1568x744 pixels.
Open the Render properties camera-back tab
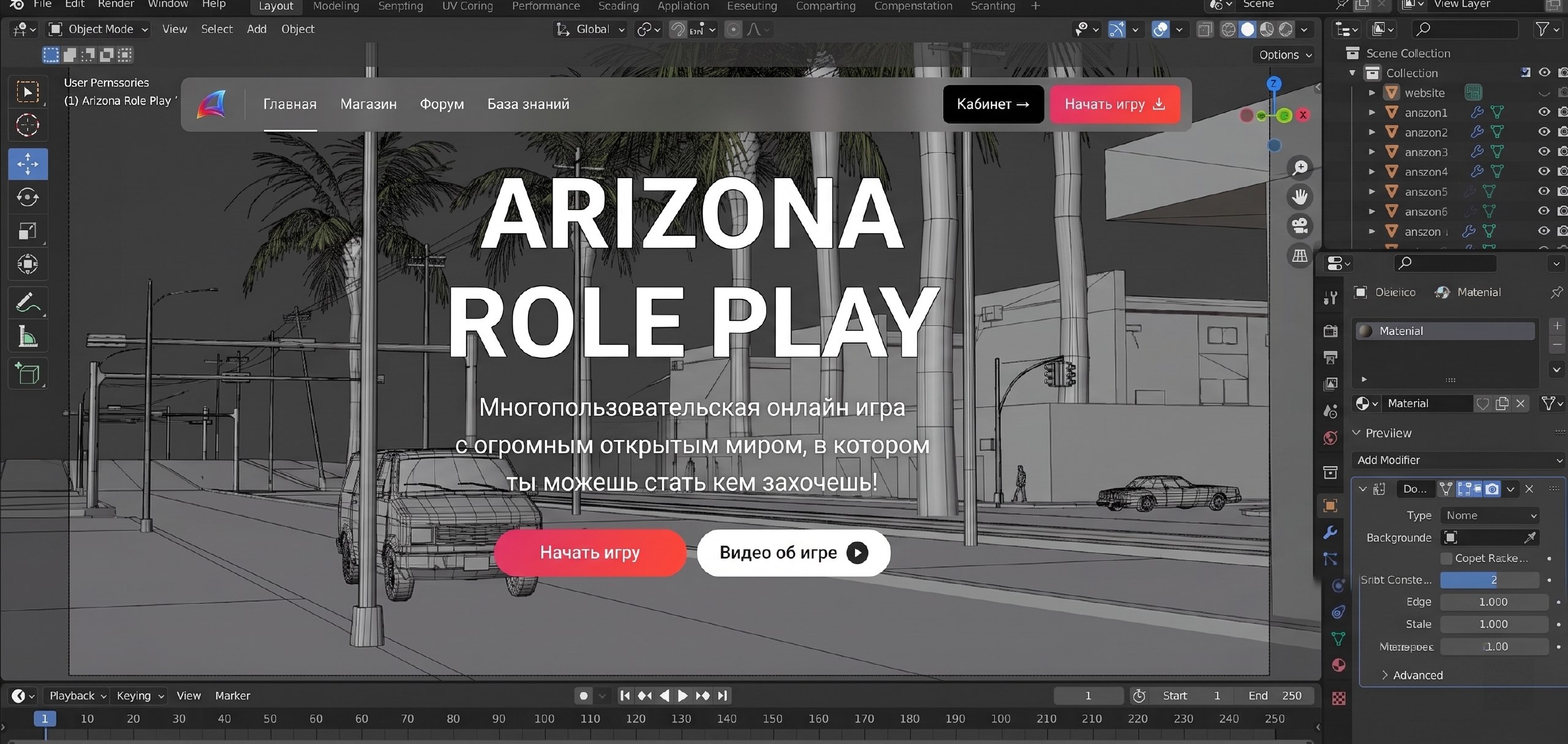tap(1330, 331)
